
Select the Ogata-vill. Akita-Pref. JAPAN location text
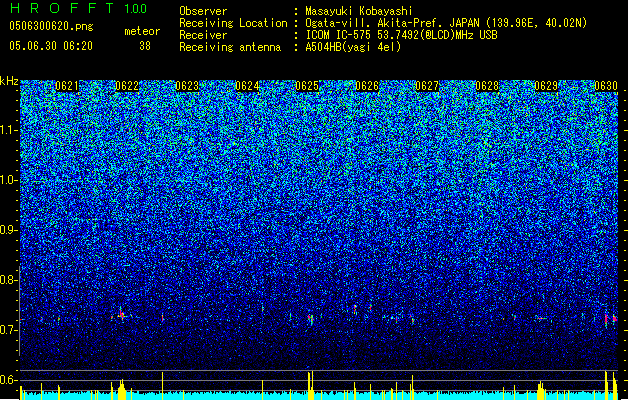pyautogui.click(x=446, y=23)
